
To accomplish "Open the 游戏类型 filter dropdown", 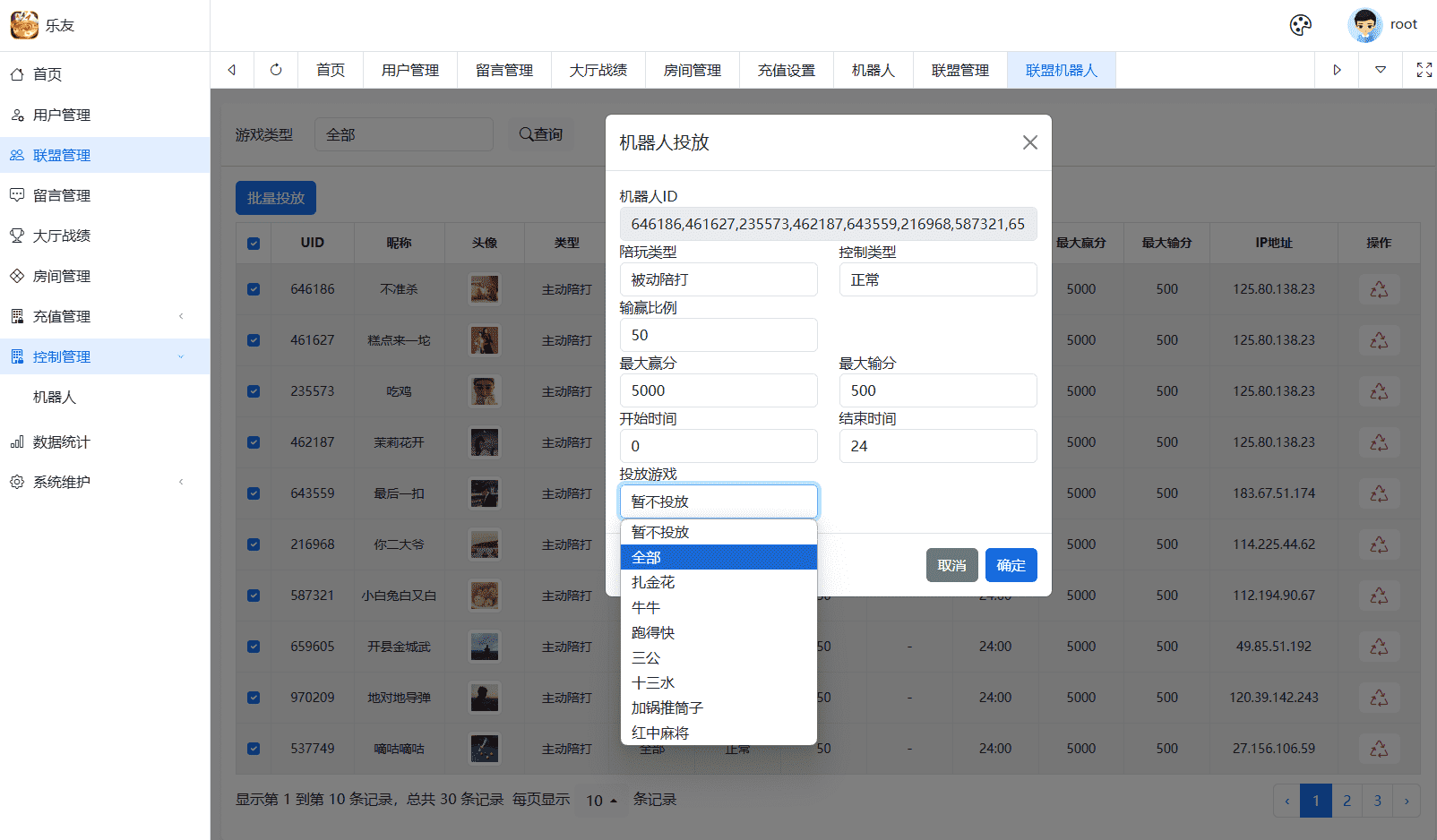I will (x=404, y=133).
